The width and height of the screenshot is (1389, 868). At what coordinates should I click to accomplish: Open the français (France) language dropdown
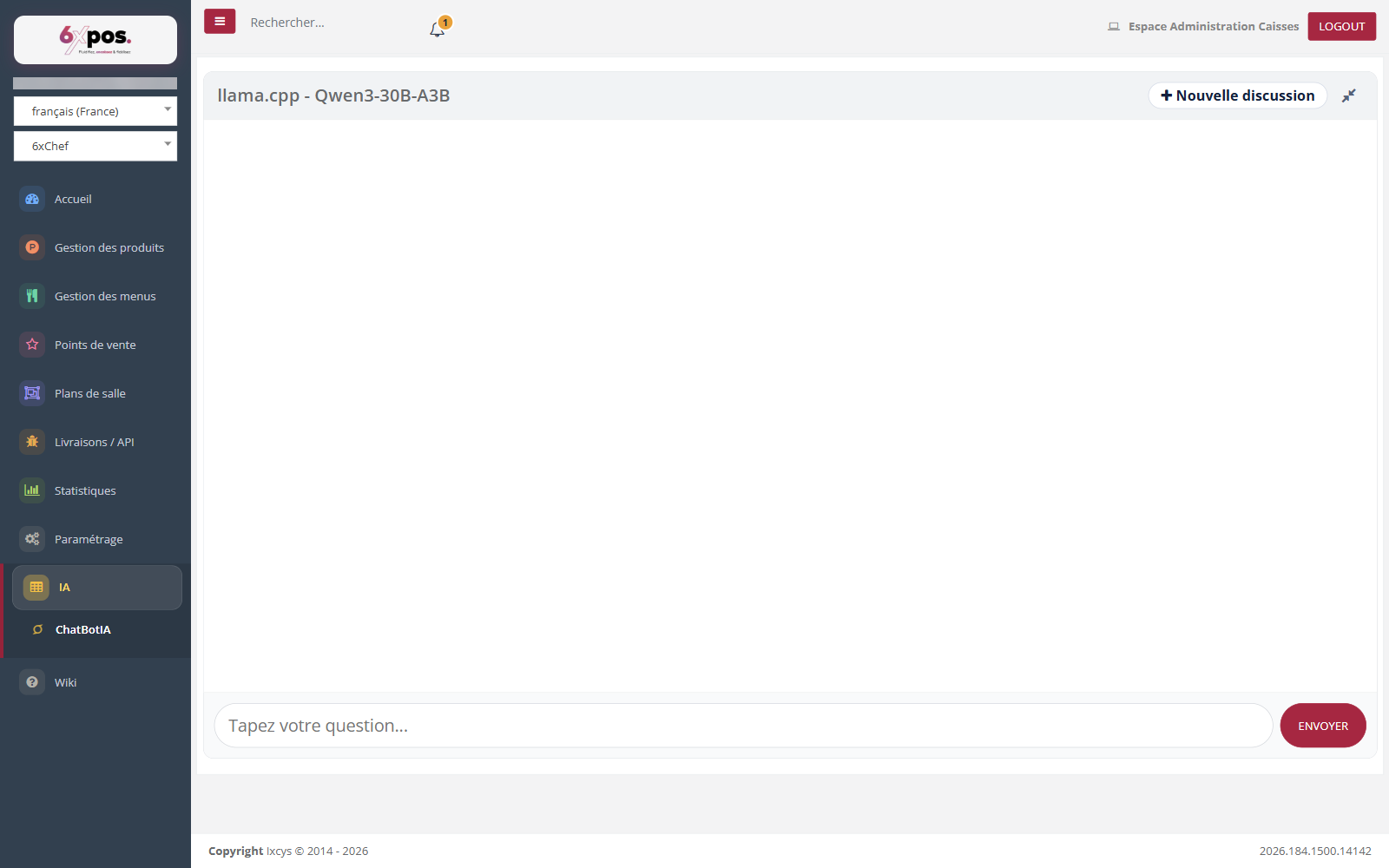tap(95, 111)
